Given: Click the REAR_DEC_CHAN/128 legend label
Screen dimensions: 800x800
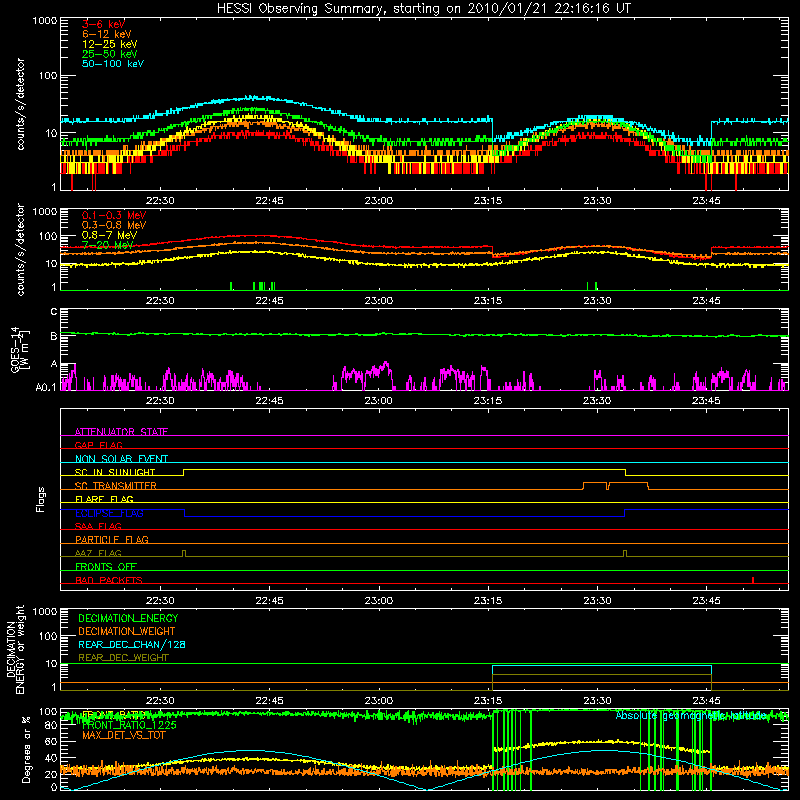Looking at the screenshot, I should pos(132,644).
